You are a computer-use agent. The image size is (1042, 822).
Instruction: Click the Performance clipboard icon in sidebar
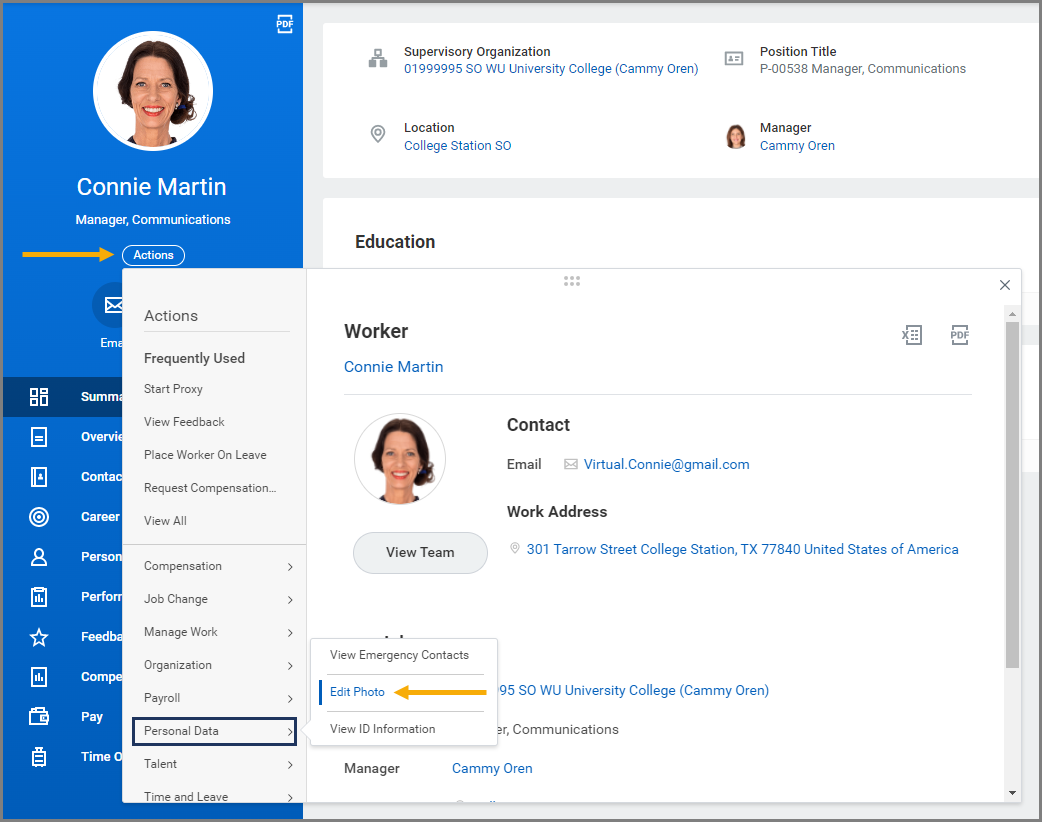click(39, 597)
